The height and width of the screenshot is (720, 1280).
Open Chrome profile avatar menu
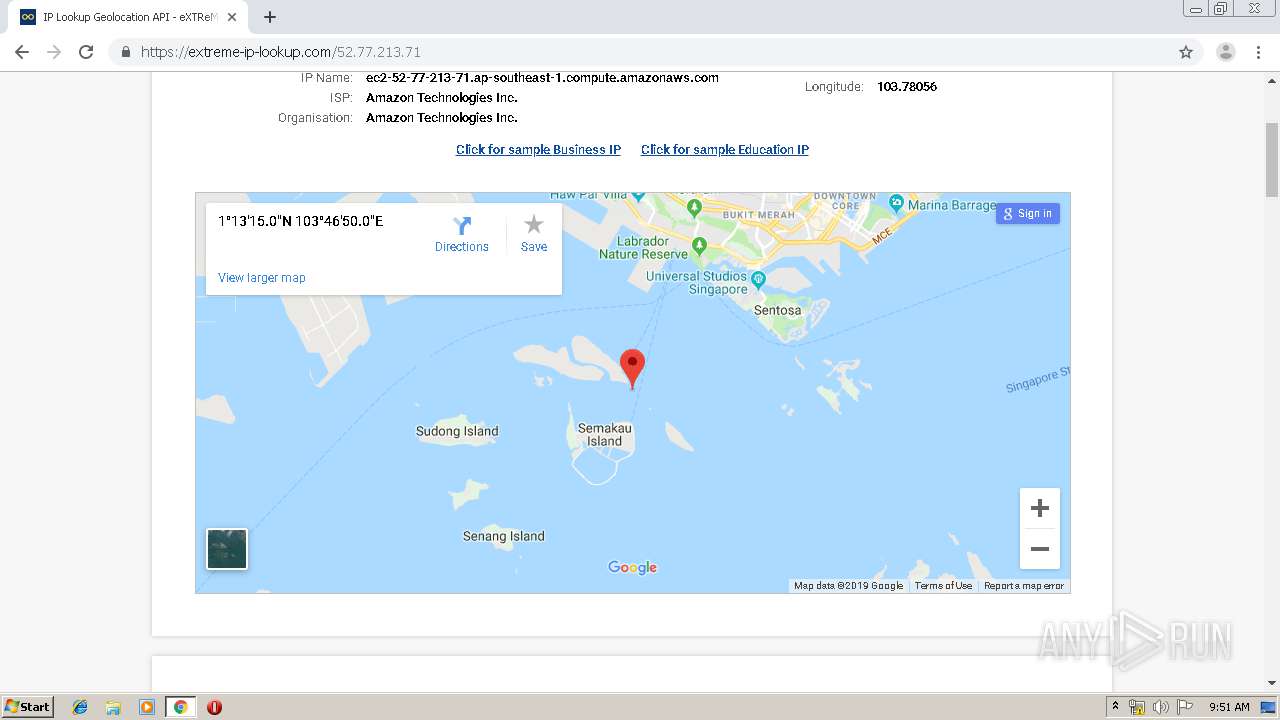1225,52
